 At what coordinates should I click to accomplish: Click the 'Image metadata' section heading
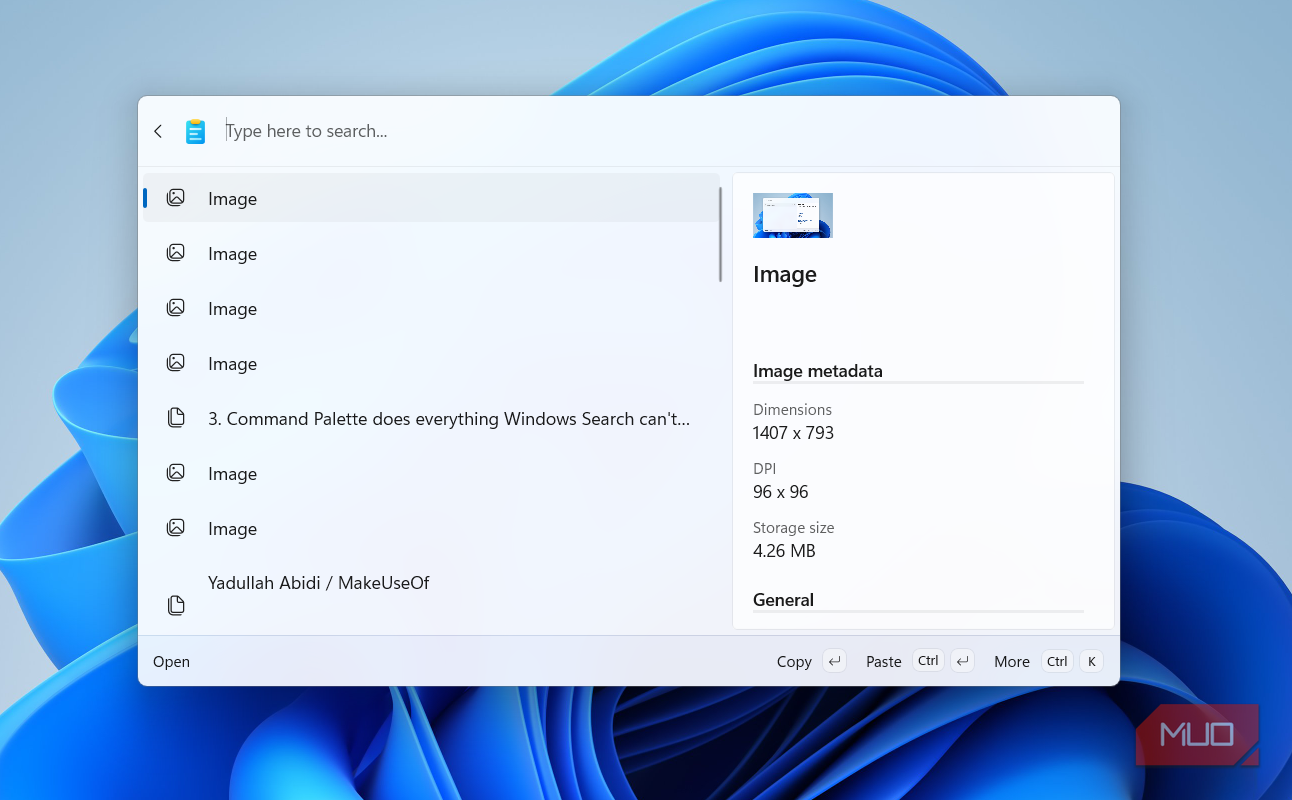click(x=818, y=371)
